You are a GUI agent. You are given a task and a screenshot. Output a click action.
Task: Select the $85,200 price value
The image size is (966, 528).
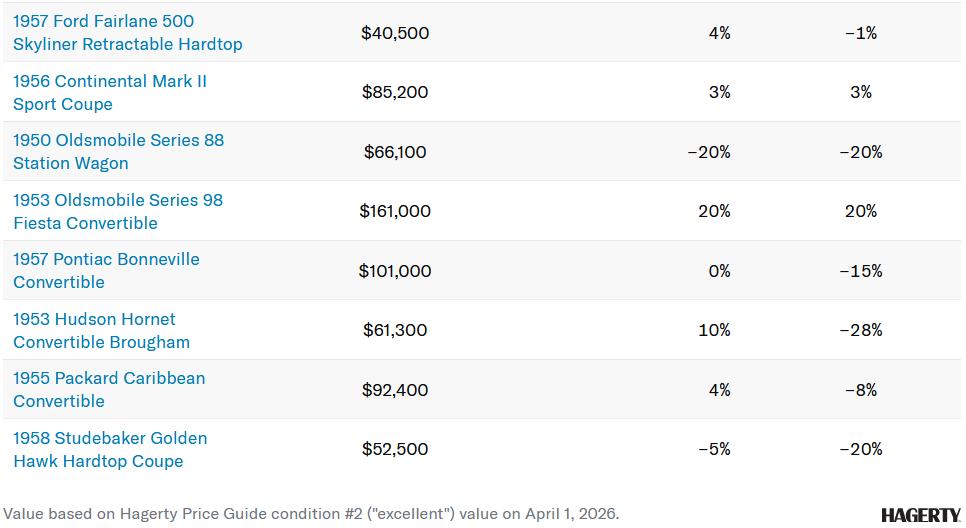click(395, 92)
